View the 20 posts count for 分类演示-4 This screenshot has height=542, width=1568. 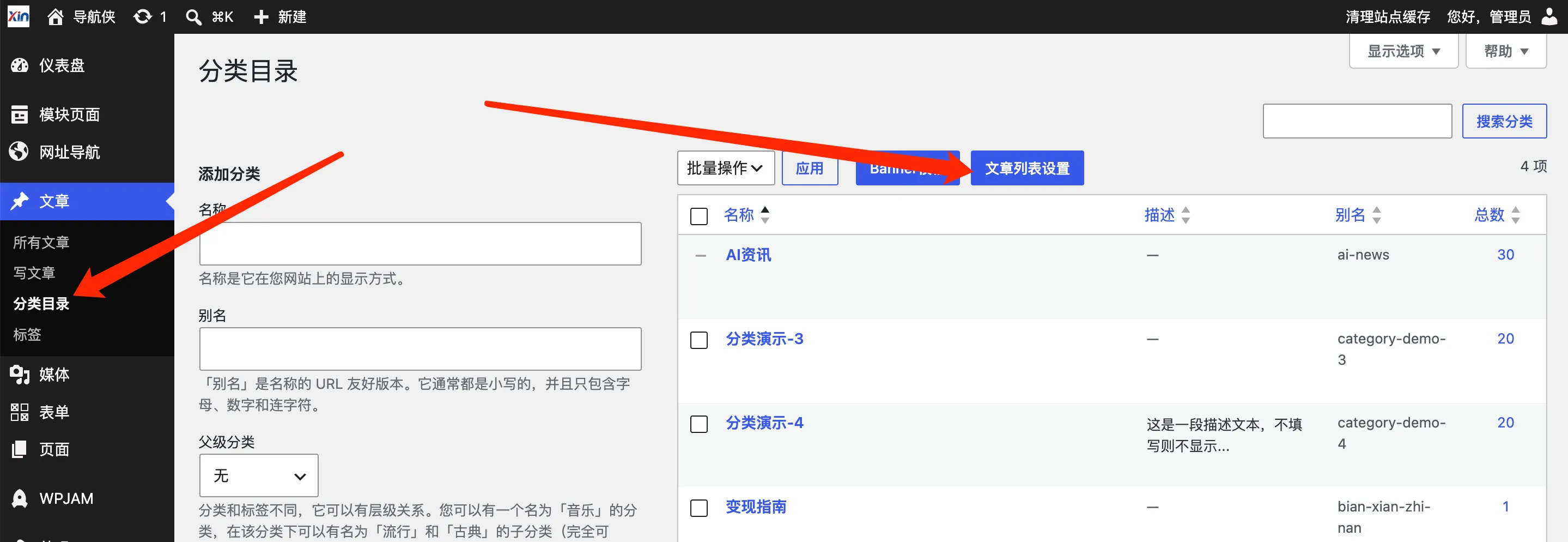click(x=1505, y=423)
